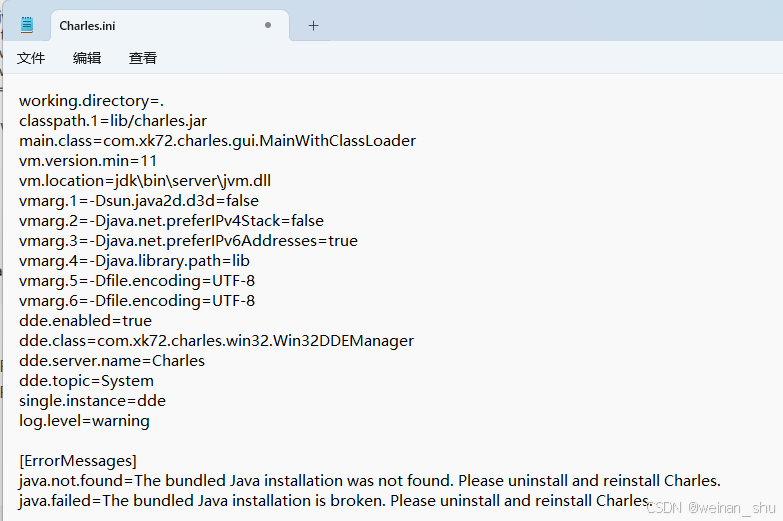Image resolution: width=783 pixels, height=521 pixels.
Task: Click the 'vmarg.5=-Dfile.encoding=UTF-8' line
Action: click(x=137, y=281)
